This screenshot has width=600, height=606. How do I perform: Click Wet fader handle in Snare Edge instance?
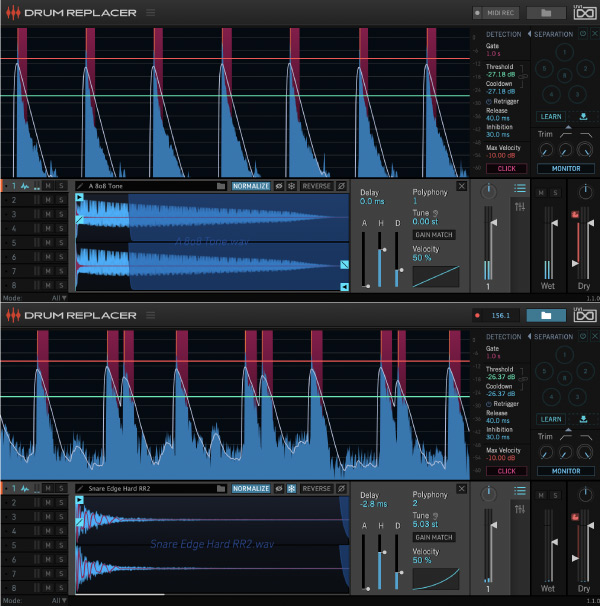tap(554, 542)
